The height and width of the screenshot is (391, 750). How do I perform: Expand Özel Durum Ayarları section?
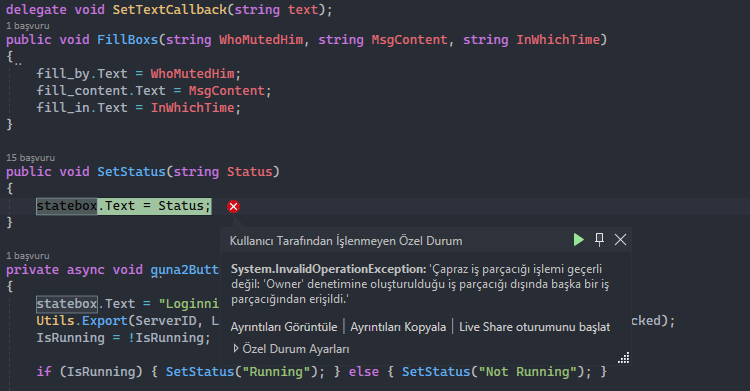(x=291, y=349)
